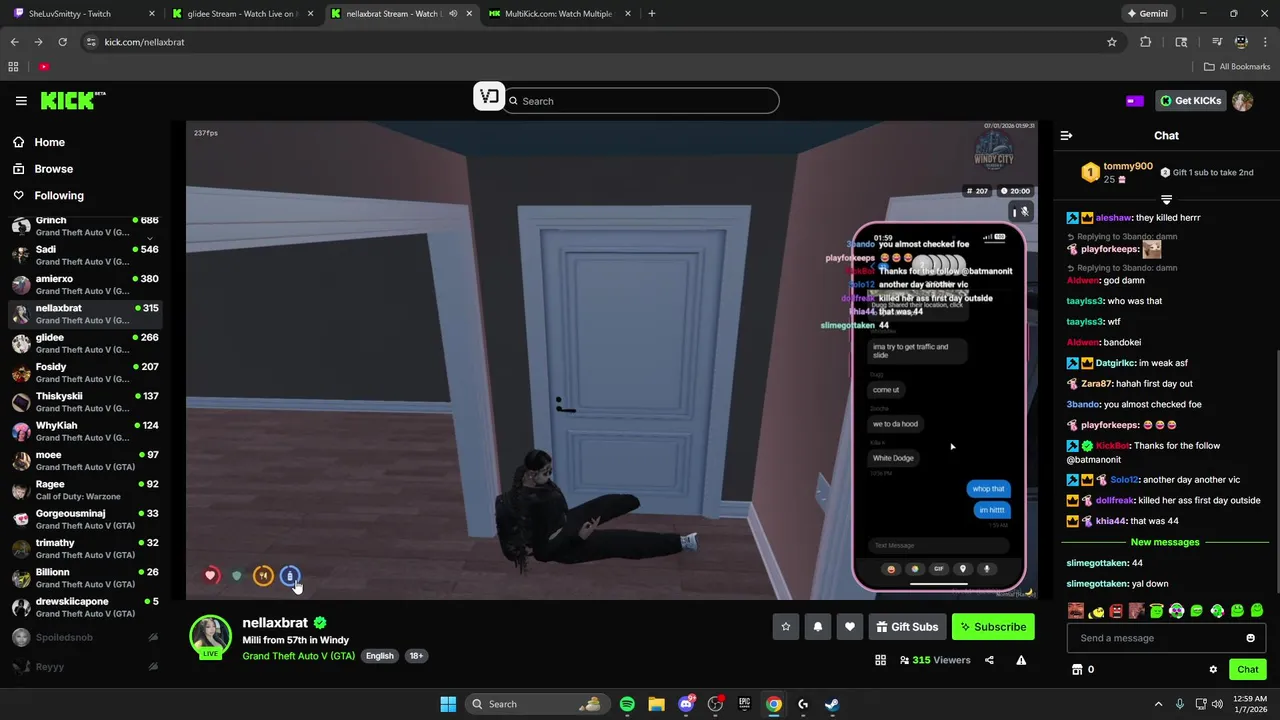The width and height of the screenshot is (1280, 720).
Task: Mute the nellaxbrat Stream tab audio
Action: [x=454, y=14]
